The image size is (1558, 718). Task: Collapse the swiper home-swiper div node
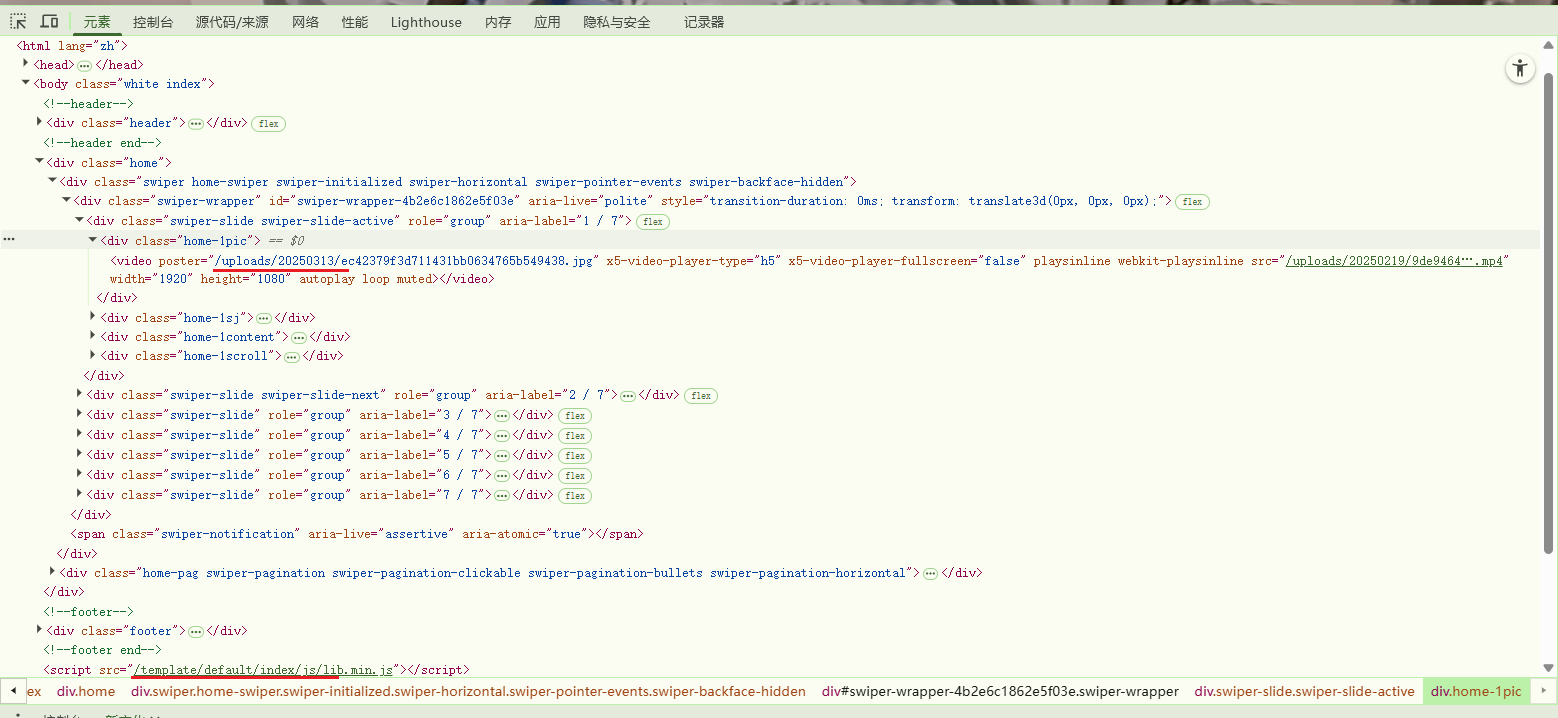pyautogui.click(x=52, y=181)
